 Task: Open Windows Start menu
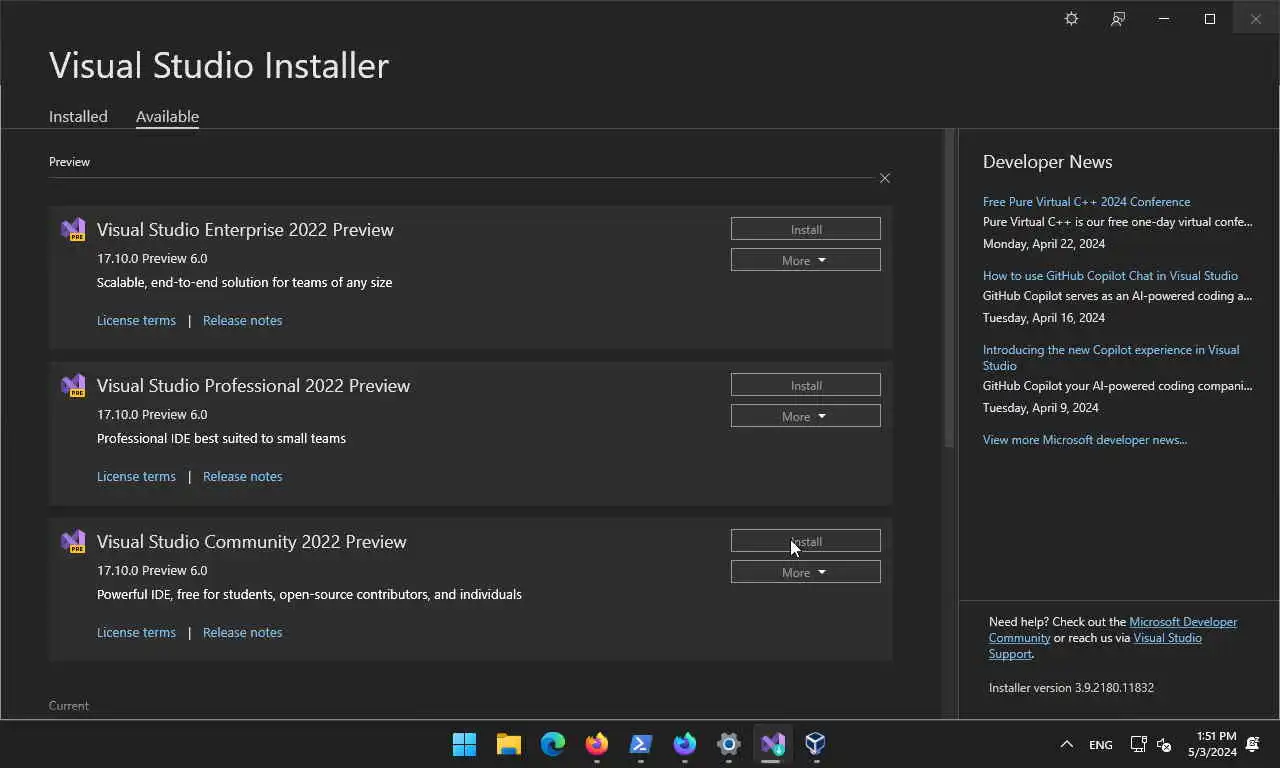(x=464, y=744)
